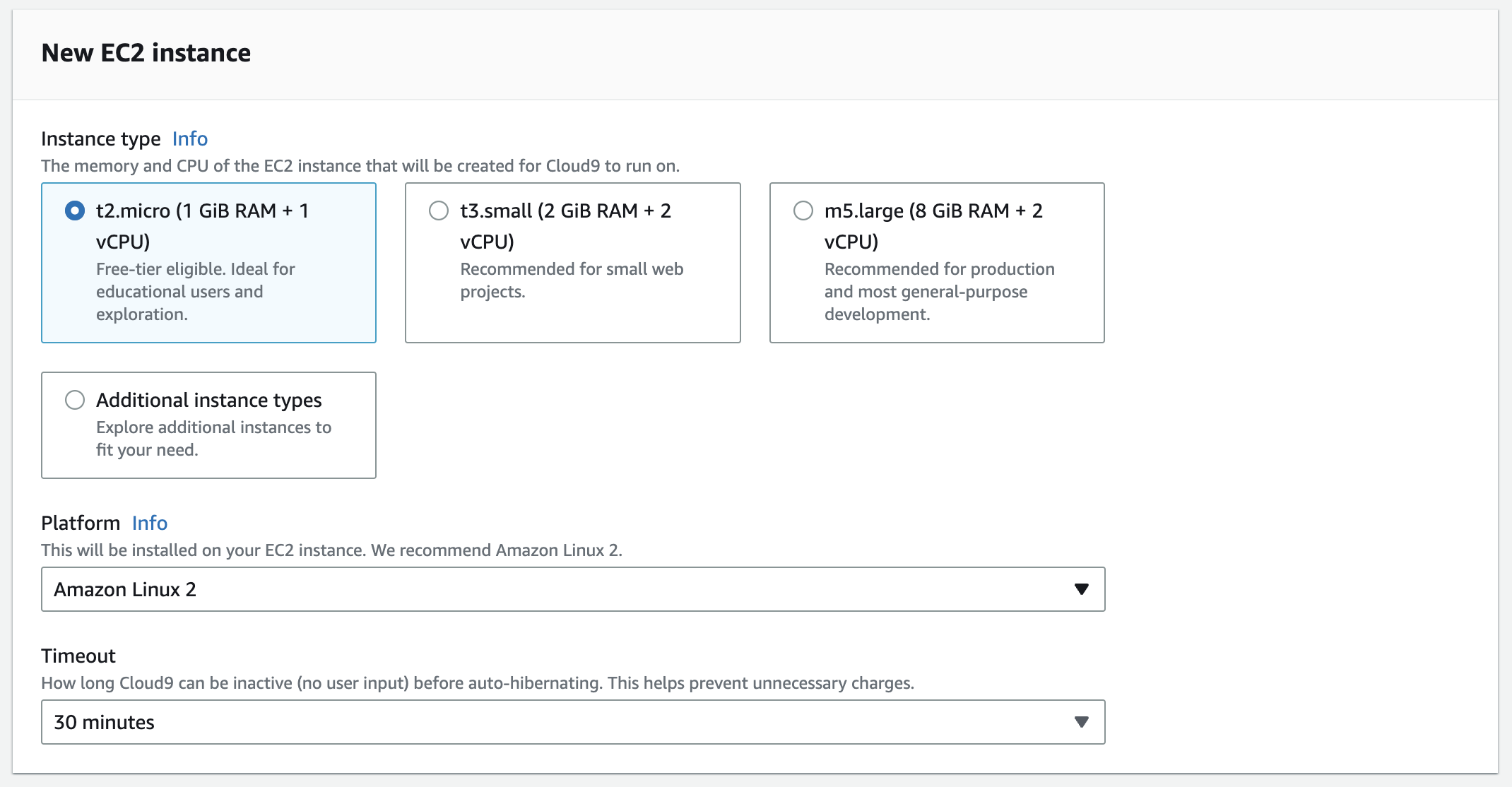Click 'Recommended for small web projects.' text
The image size is (1512, 787).
tap(572, 280)
